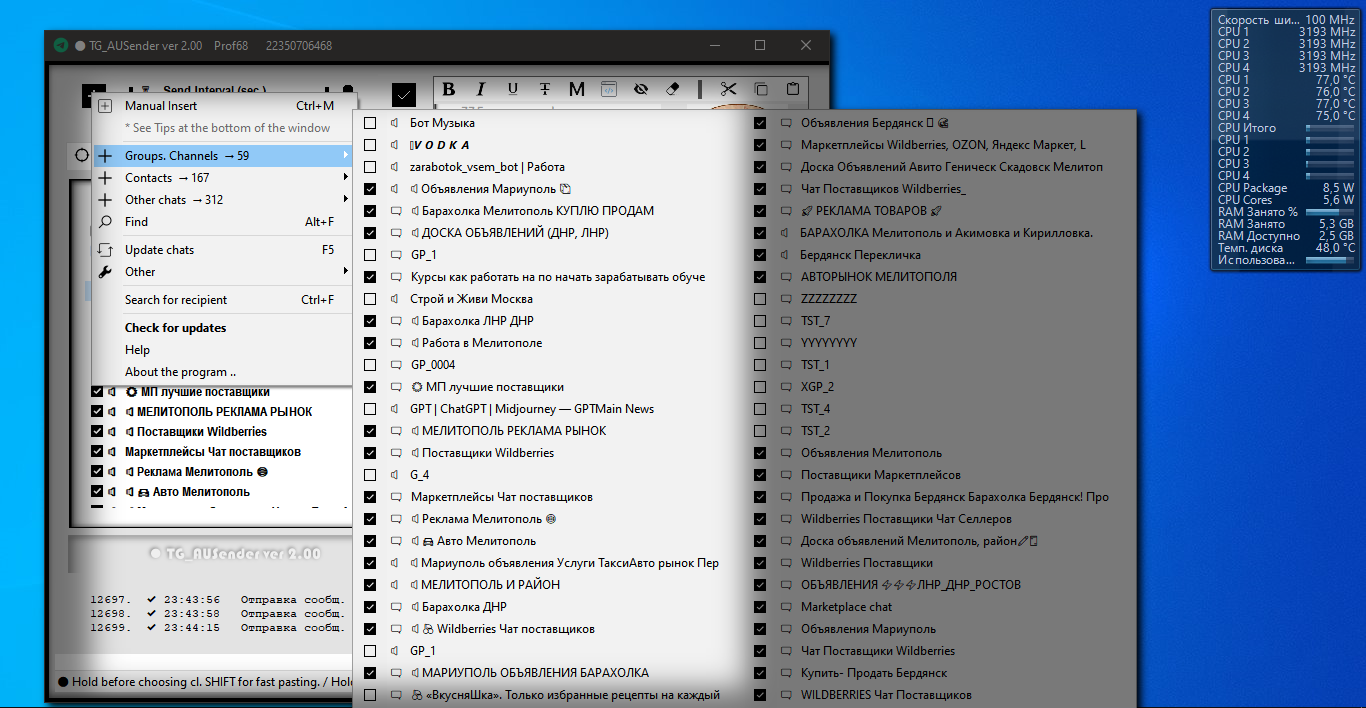
Task: Apply italic formatting in the message toolbar
Action: [481, 89]
